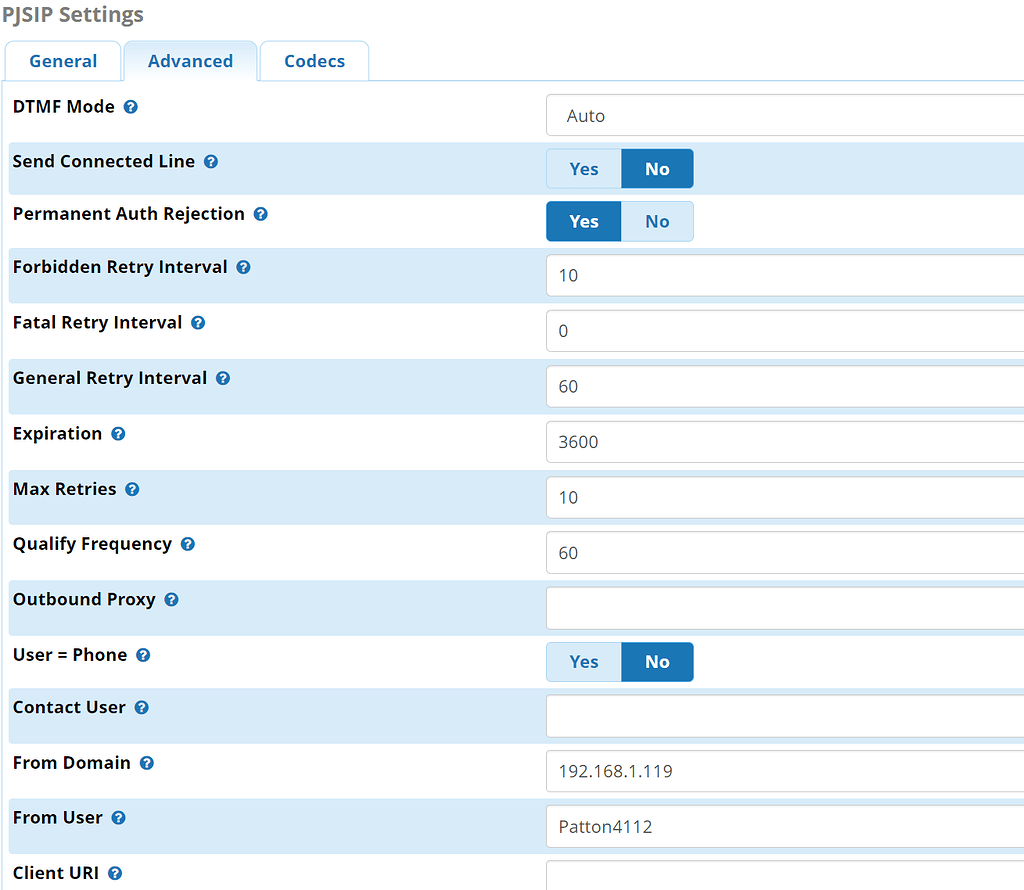Open the Expiration help tooltip
1024x890 pixels.
coord(118,433)
